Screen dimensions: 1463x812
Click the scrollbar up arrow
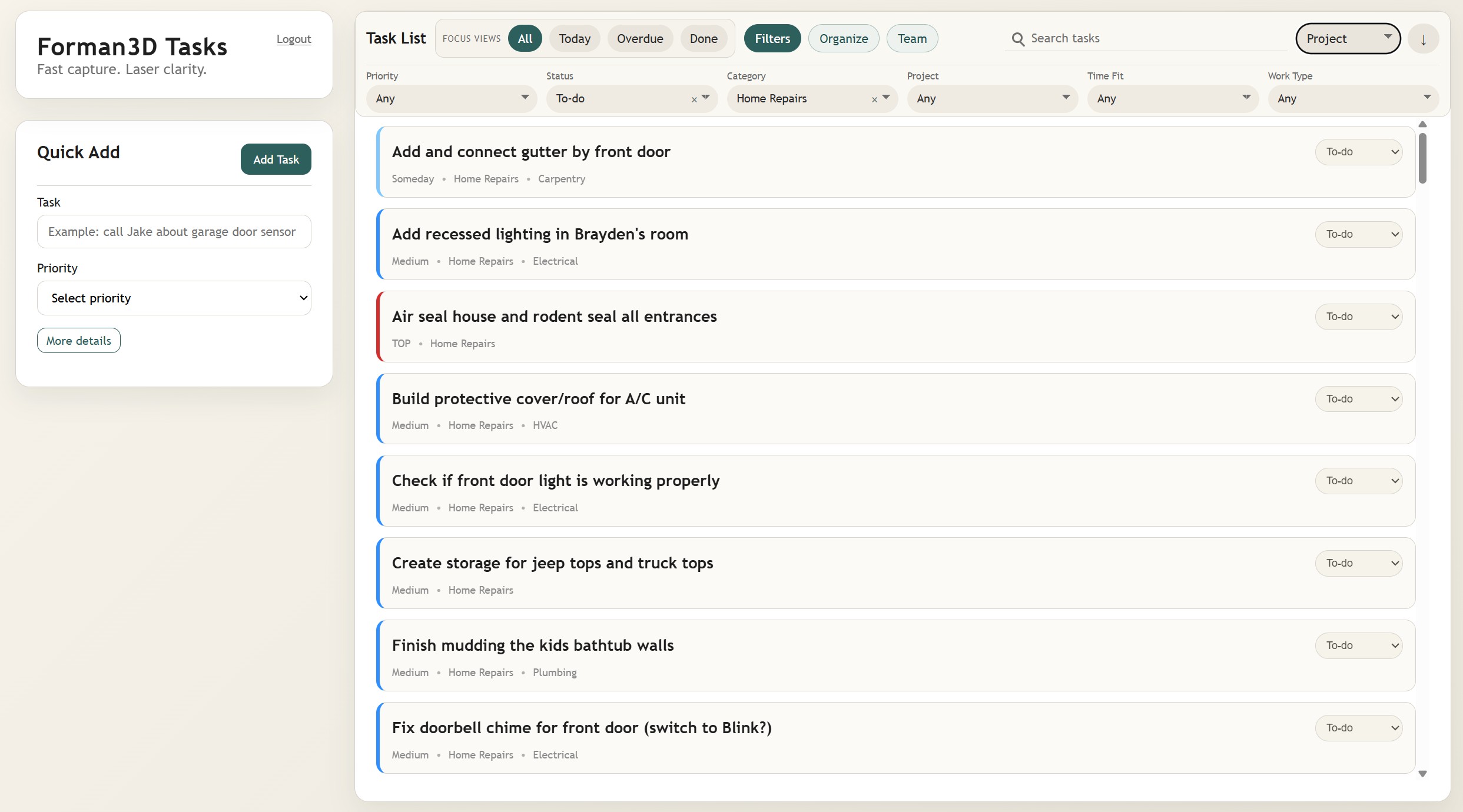(x=1422, y=124)
